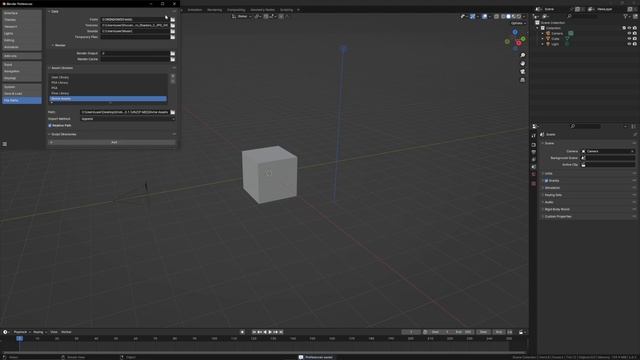Open the Interface preferences section
The height and width of the screenshot is (360, 640).
click(x=22, y=13)
